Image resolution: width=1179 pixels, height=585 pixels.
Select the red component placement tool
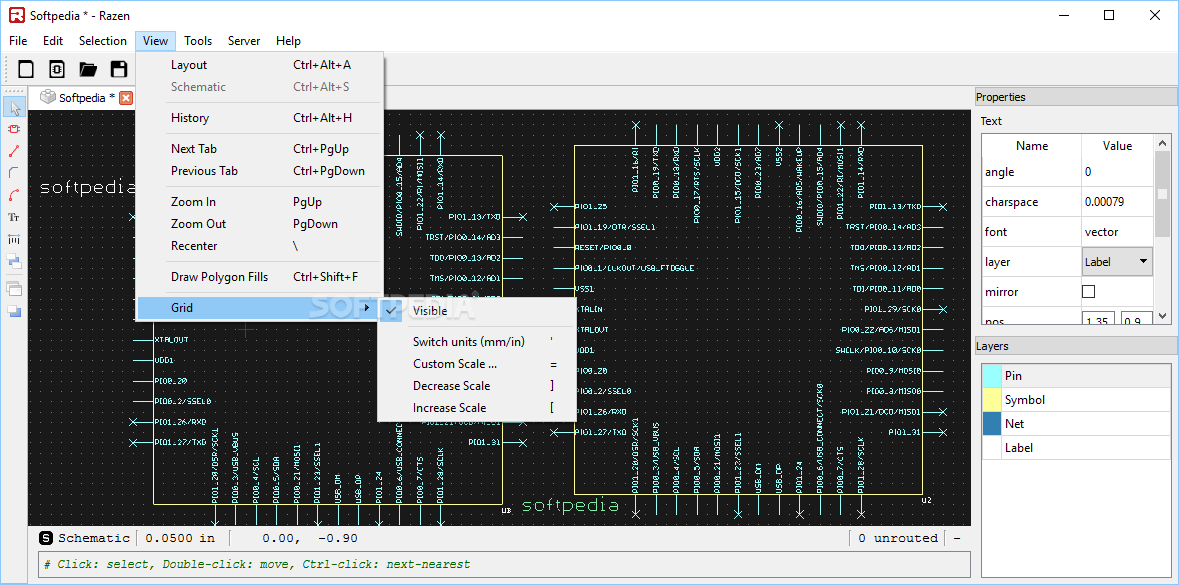pyautogui.click(x=14, y=129)
